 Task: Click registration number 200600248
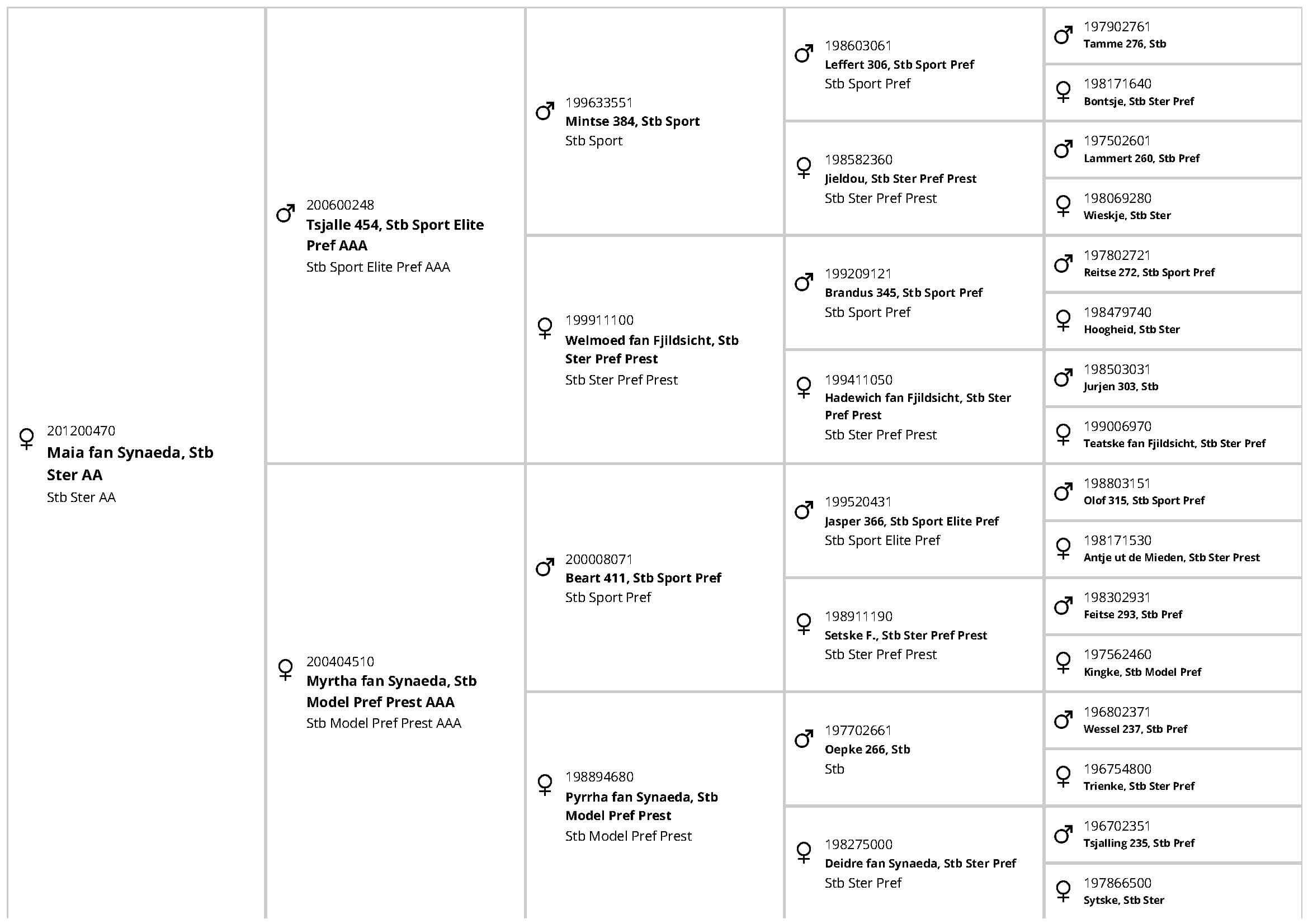click(x=340, y=205)
